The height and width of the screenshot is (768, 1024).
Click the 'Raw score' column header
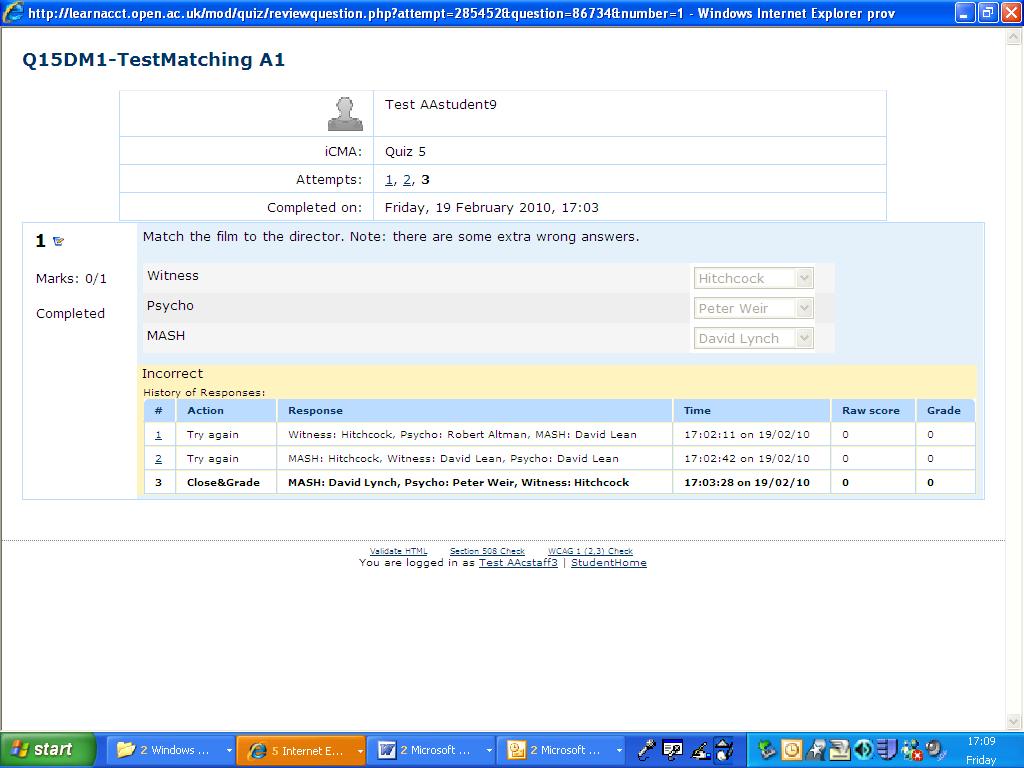[871, 411]
